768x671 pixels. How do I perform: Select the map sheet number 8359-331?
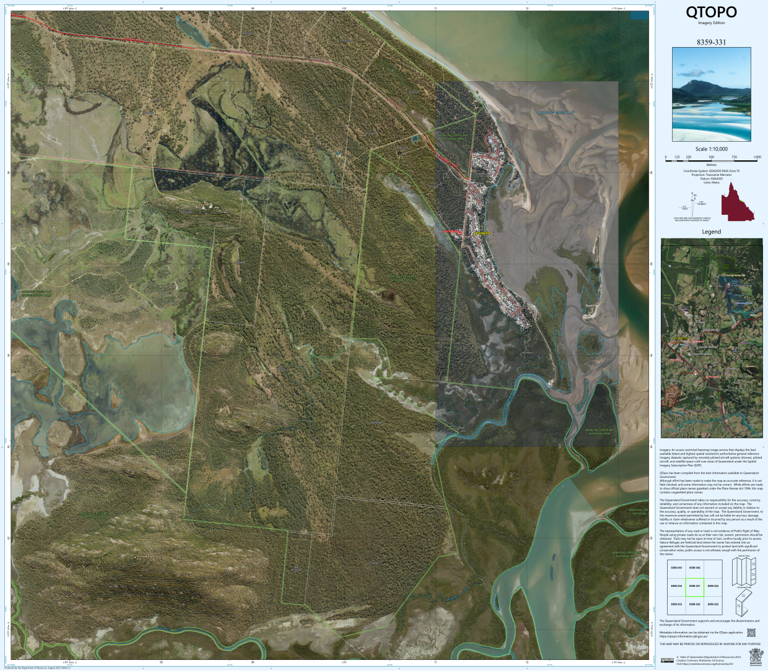click(711, 42)
